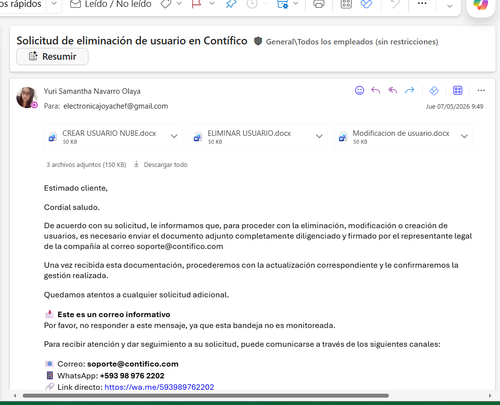Open the Copilot icon
The width and height of the screenshot is (500, 405).
[481, 5]
